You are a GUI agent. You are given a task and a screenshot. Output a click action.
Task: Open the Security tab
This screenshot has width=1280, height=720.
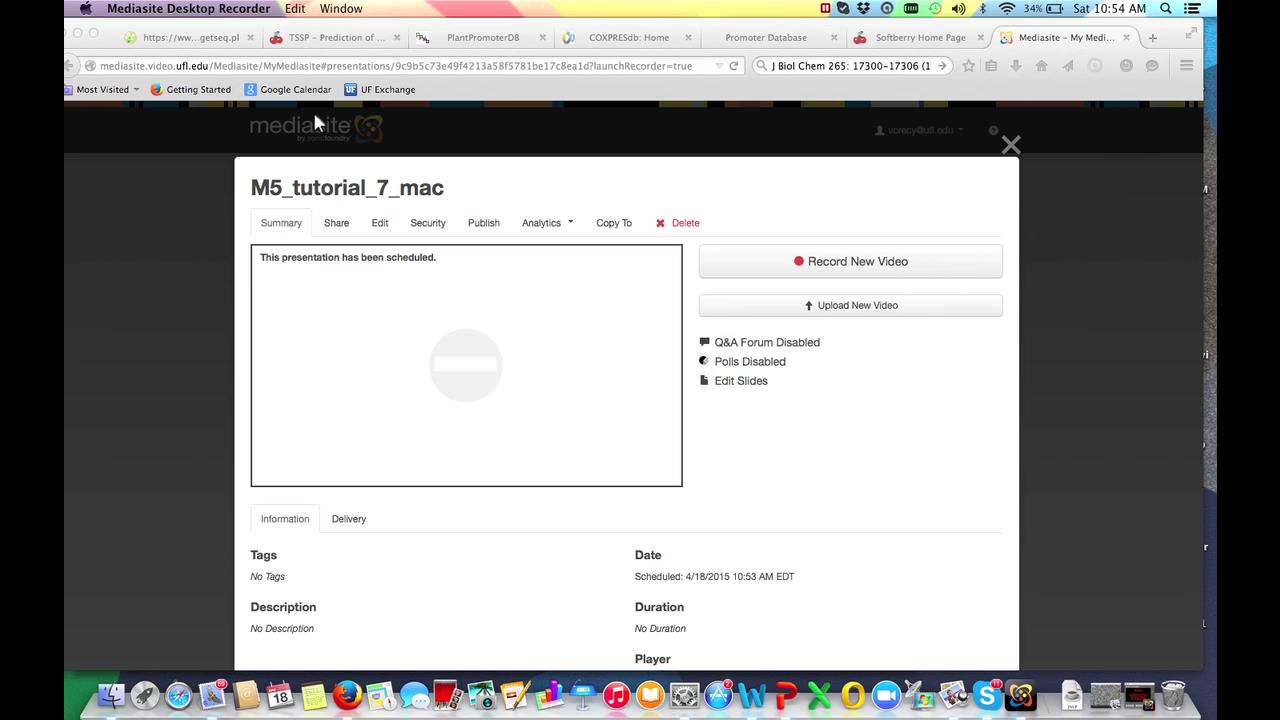tap(428, 223)
